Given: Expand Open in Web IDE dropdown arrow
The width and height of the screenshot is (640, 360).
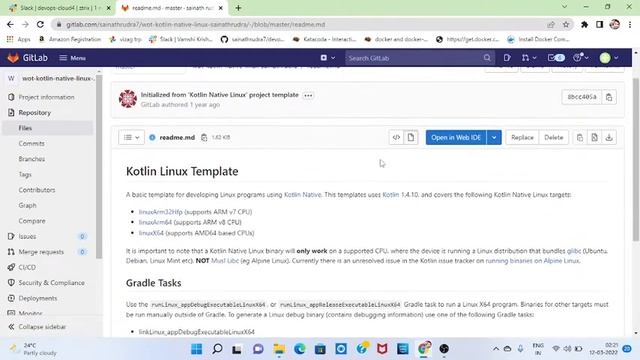Looking at the screenshot, I should pyautogui.click(x=494, y=138).
